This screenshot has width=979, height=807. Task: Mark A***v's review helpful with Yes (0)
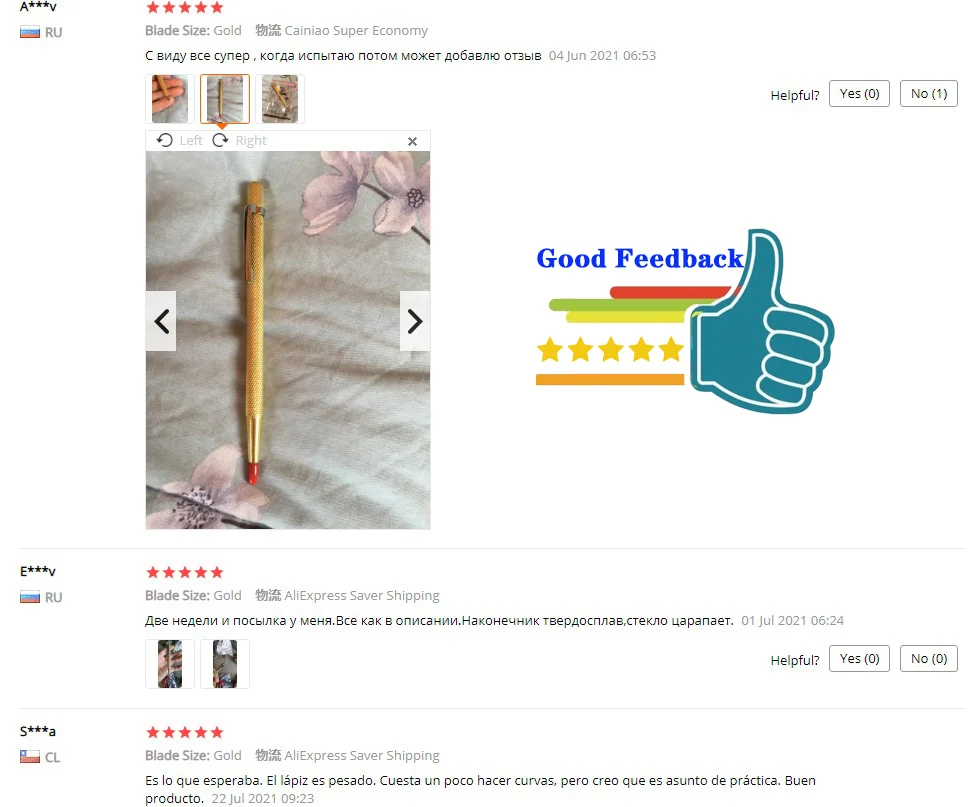point(859,94)
